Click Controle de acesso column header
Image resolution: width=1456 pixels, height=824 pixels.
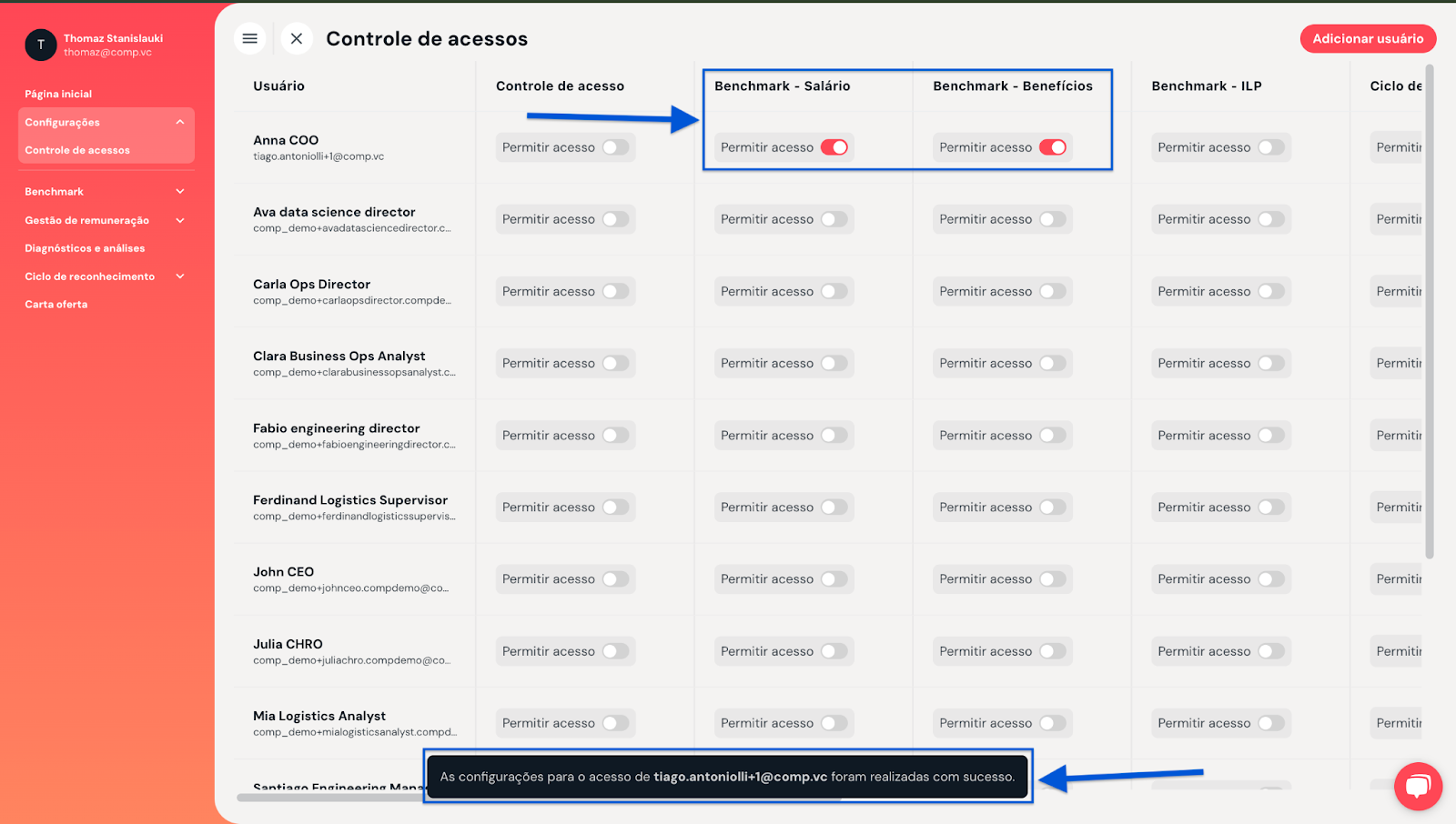[560, 85]
